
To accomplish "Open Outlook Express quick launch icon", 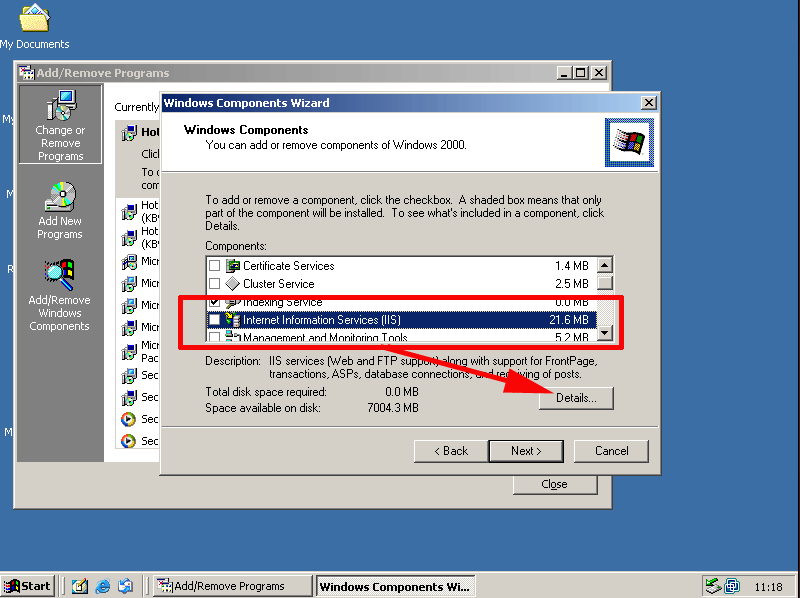I will click(x=125, y=586).
